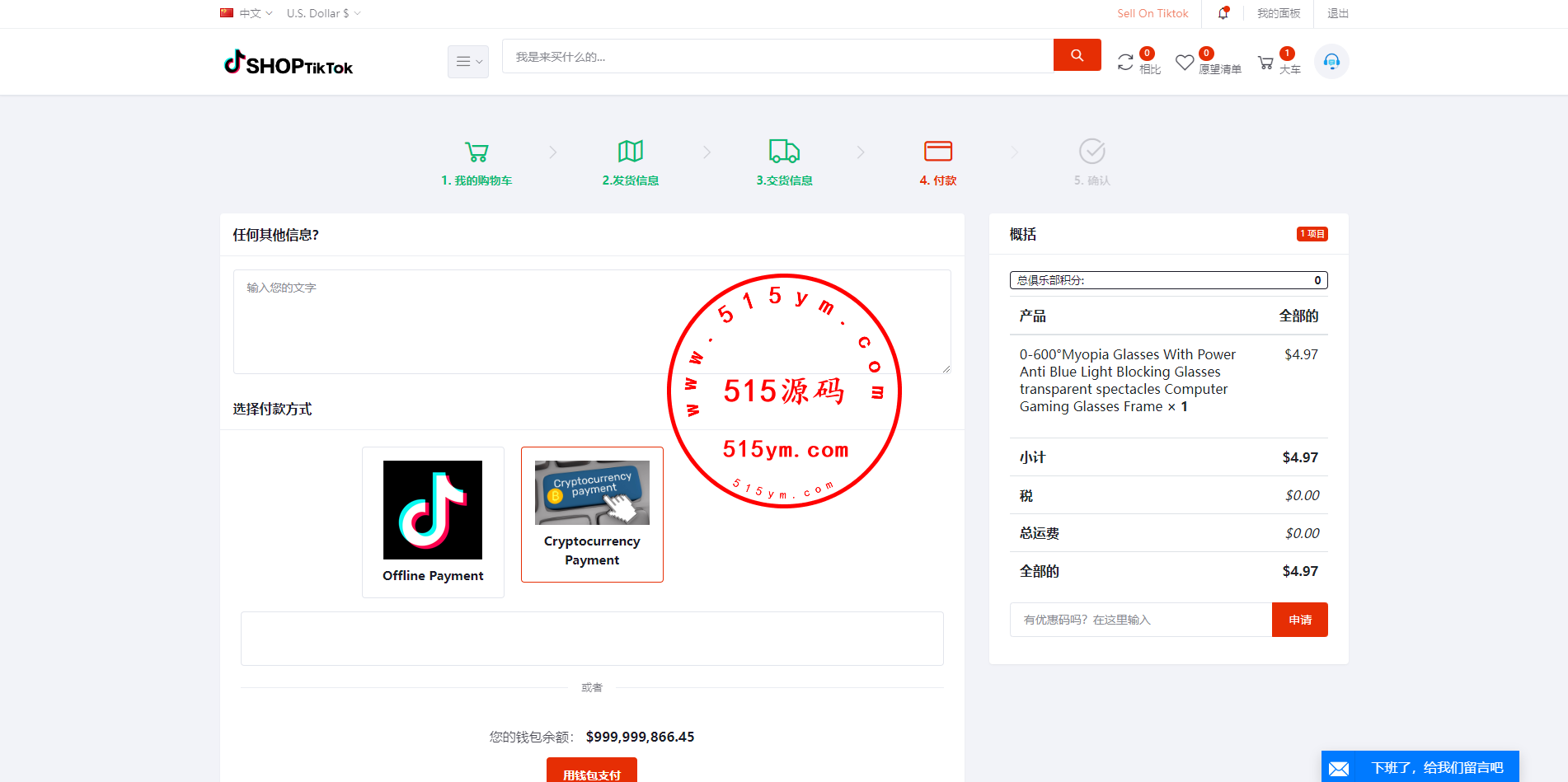The width and height of the screenshot is (1568, 782).
Task: Click the step 3 delivery truck icon
Action: 784,152
